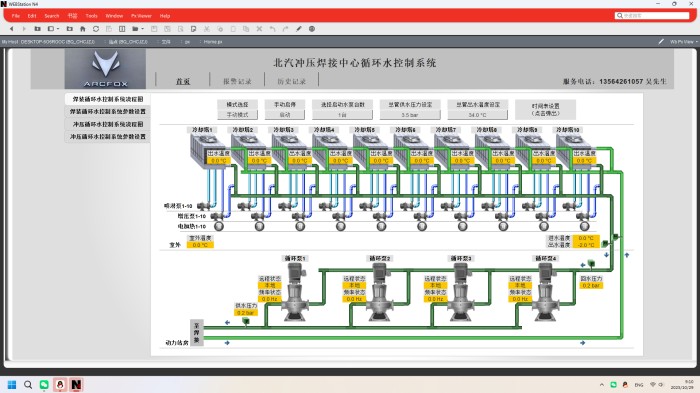Click the Cut scissors toolbar icon

(x=207, y=29)
